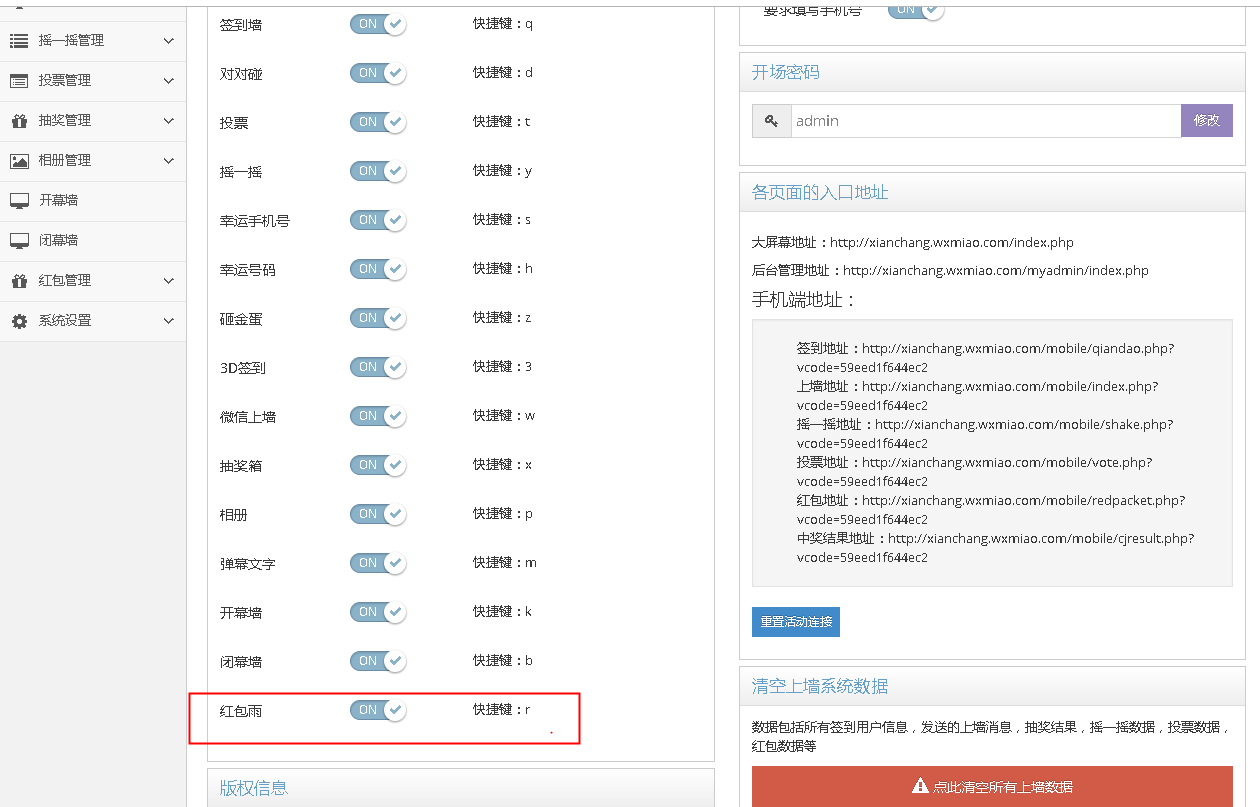1260x807 pixels.
Task: Expand the 抽奖管理 chevron arrow
Action: pyautogui.click(x=168, y=121)
